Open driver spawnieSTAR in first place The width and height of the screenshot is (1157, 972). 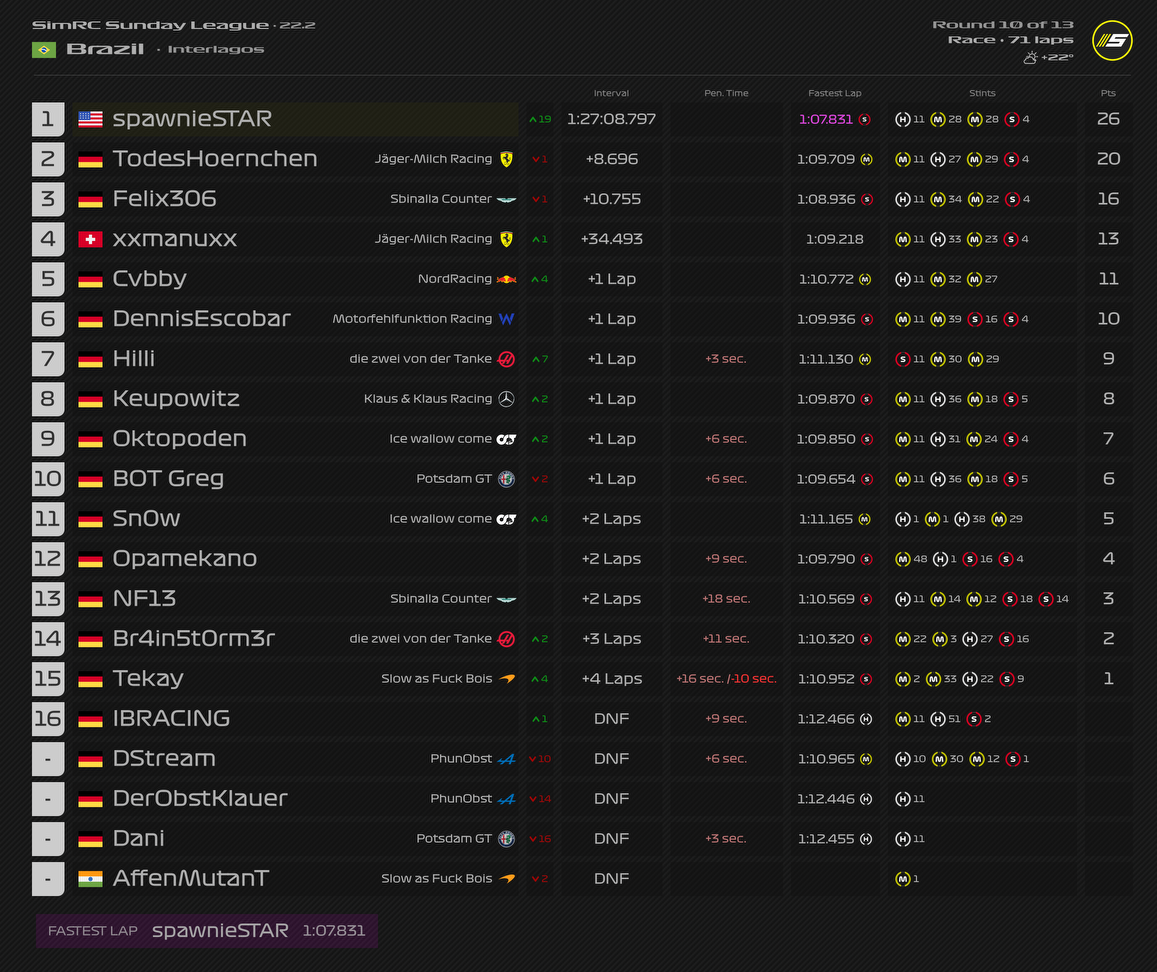tap(192, 119)
